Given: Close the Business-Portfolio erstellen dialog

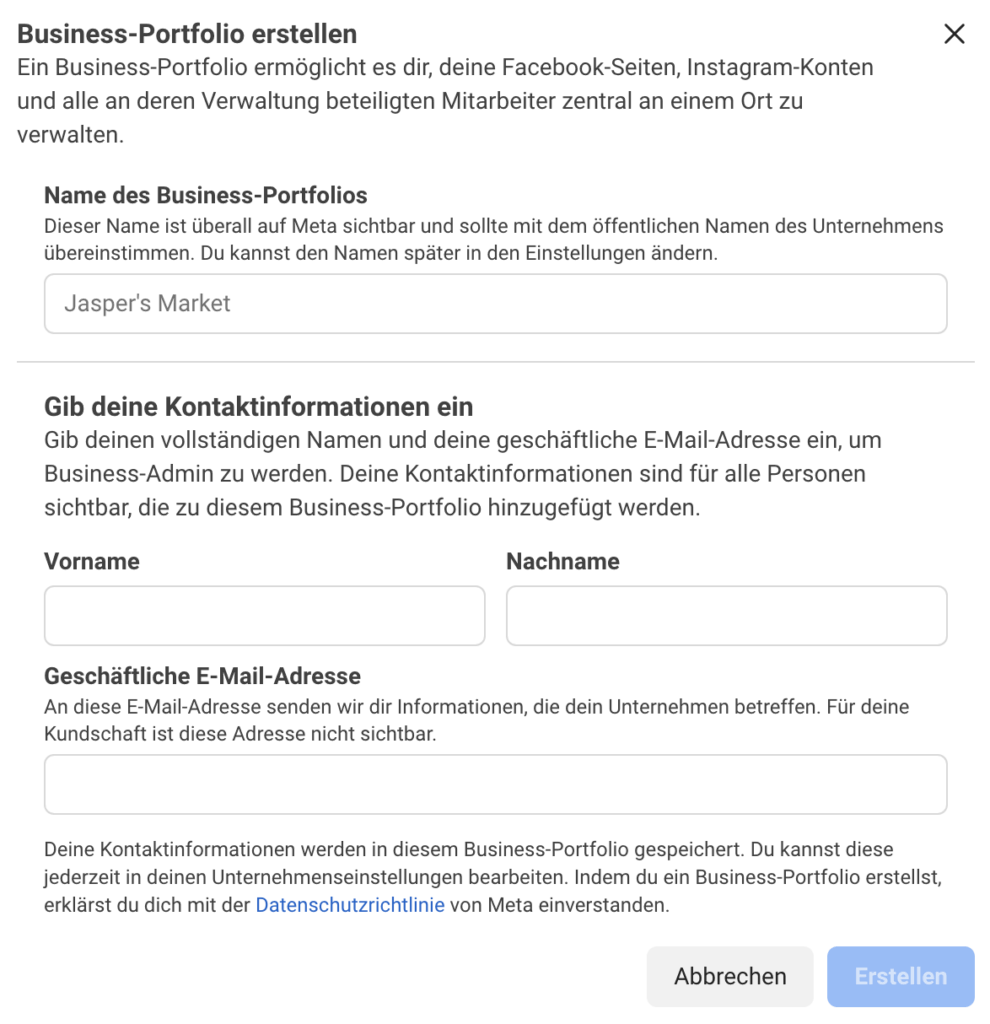Looking at the screenshot, I should tap(954, 35).
